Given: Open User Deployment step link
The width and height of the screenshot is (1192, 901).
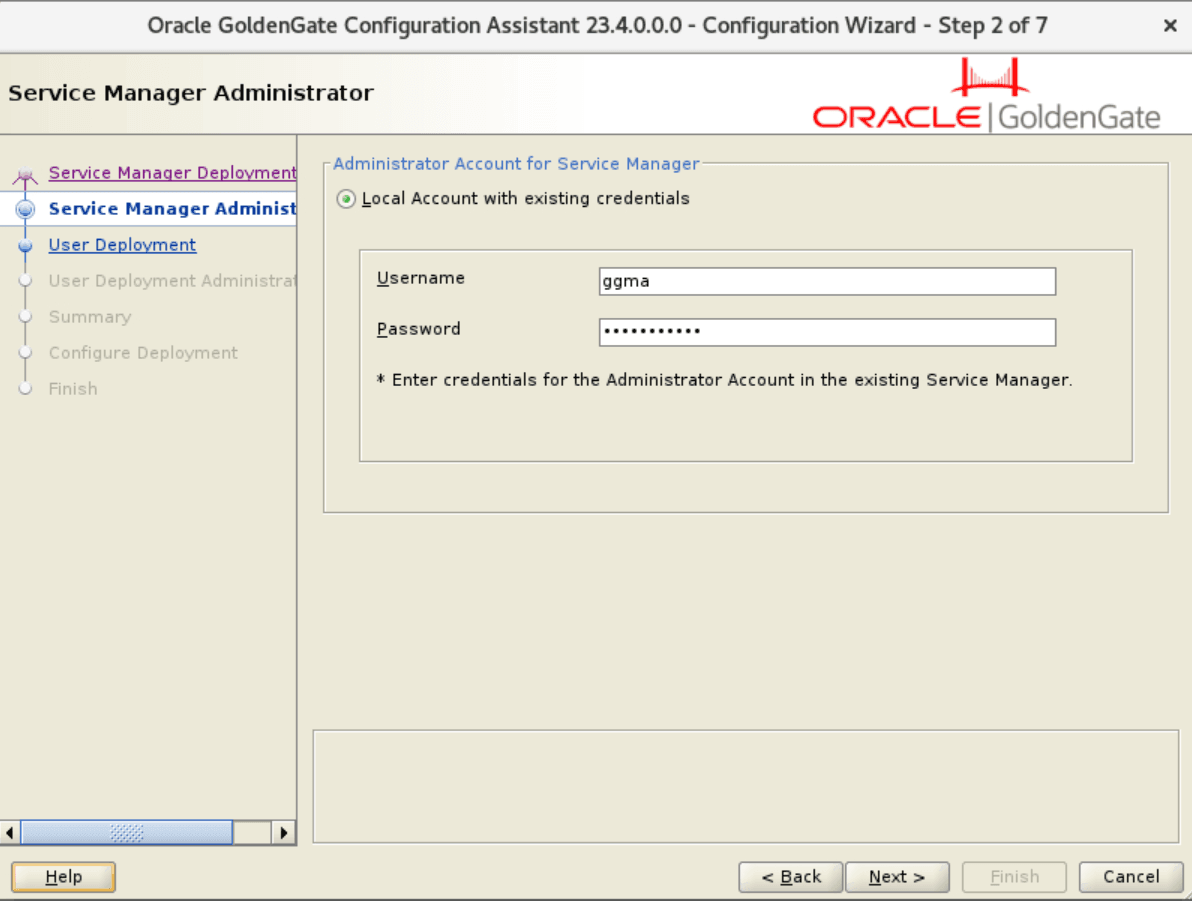Looking at the screenshot, I should (122, 245).
